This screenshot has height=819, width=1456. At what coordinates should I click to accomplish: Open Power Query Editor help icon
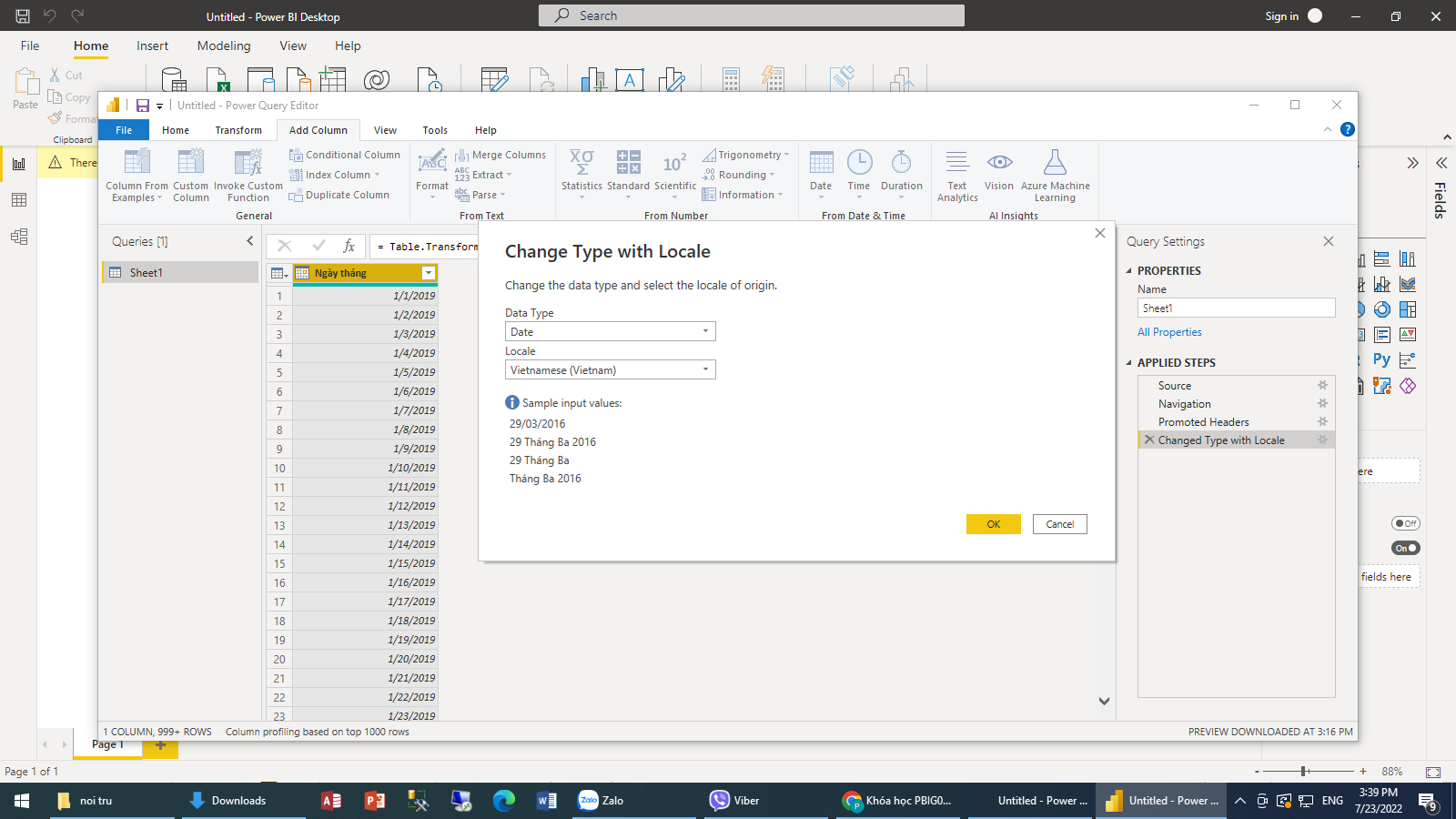point(1348,129)
